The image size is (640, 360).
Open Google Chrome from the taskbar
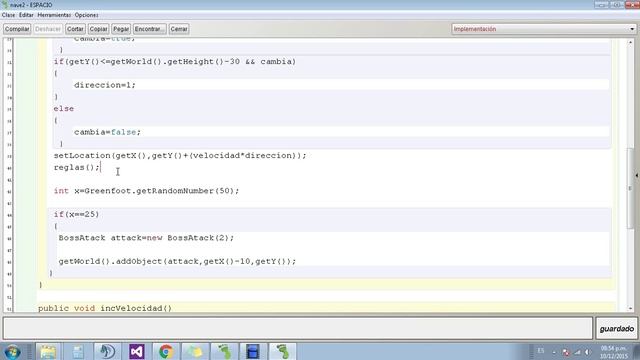point(166,351)
